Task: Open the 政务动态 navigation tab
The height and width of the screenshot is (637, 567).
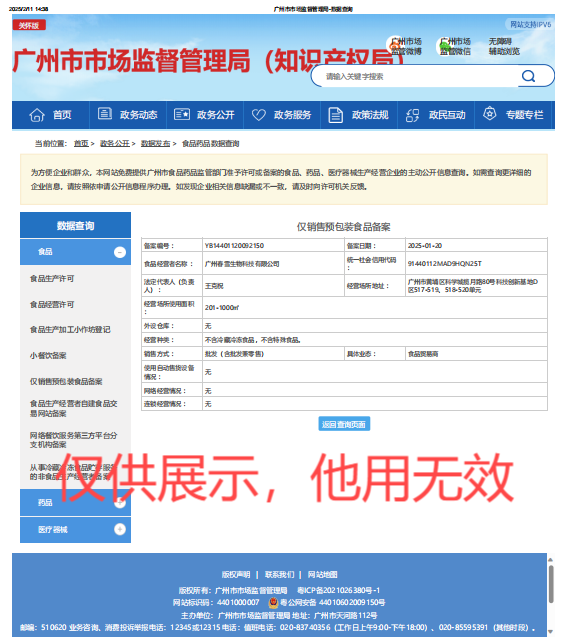Action: 128,115
